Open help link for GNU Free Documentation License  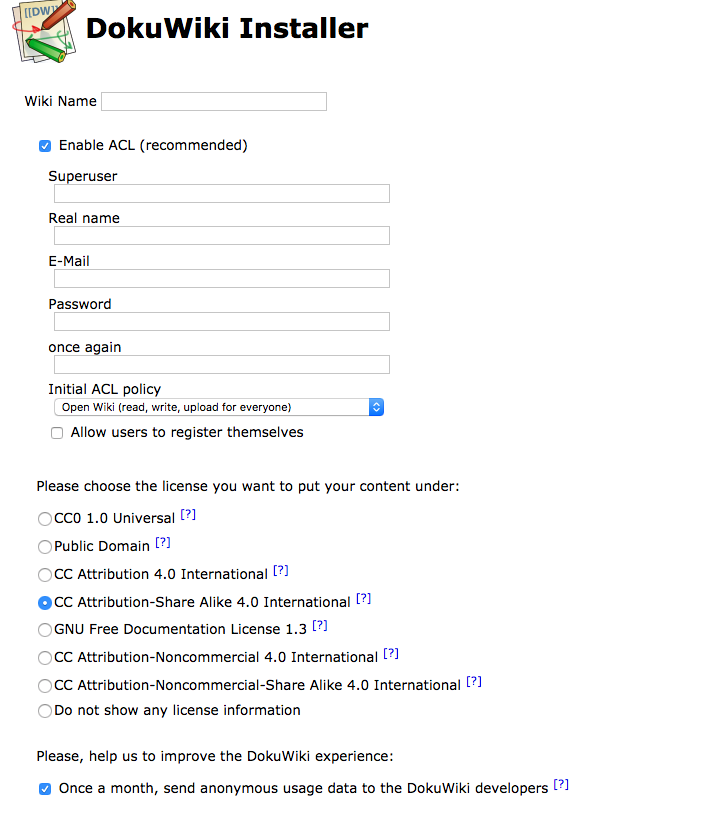pyautogui.click(x=320, y=625)
